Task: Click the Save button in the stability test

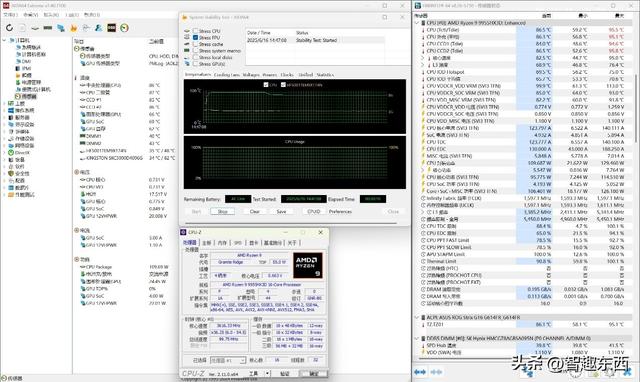Action: (x=281, y=211)
